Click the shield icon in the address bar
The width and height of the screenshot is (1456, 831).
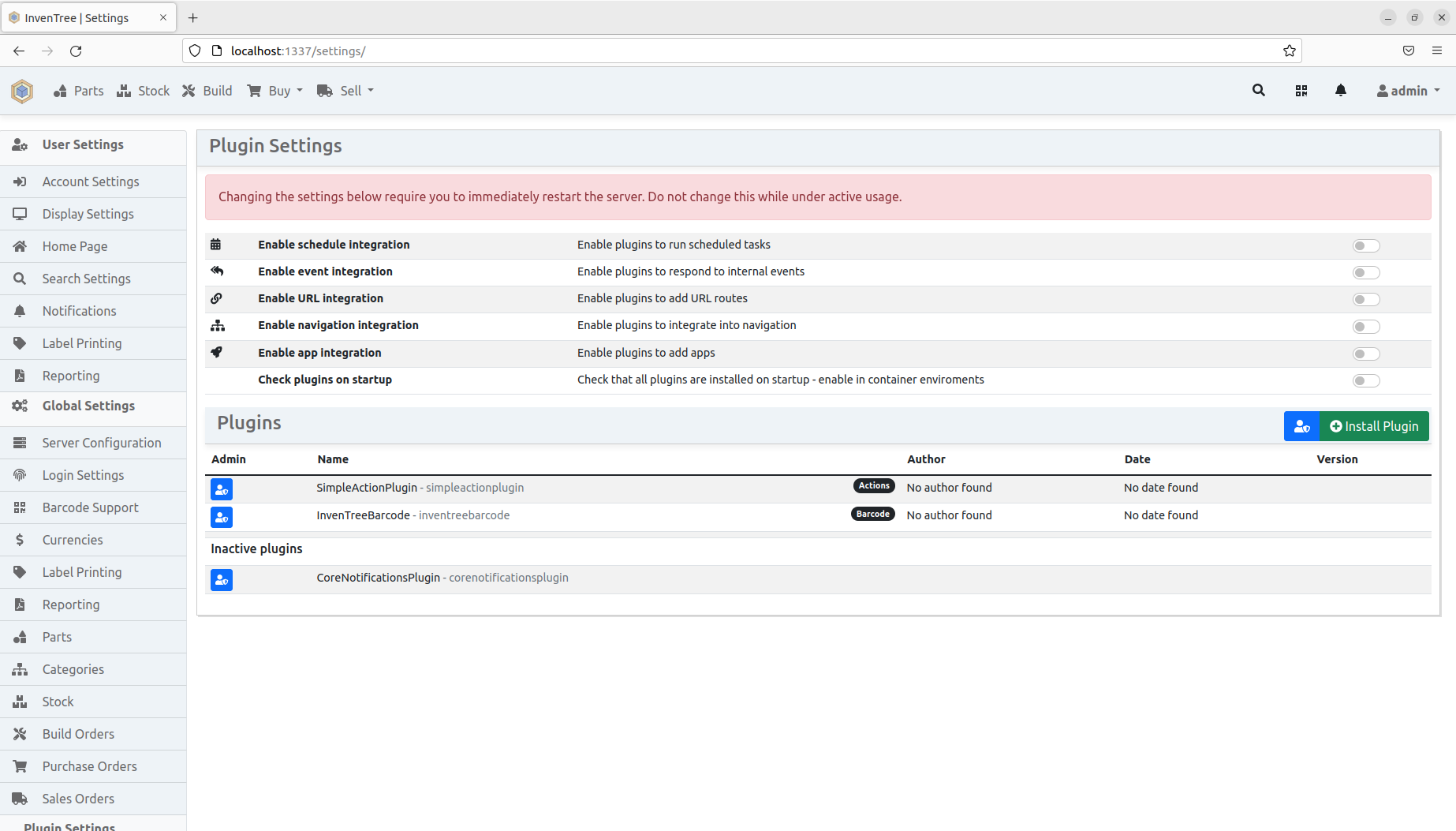click(x=195, y=51)
